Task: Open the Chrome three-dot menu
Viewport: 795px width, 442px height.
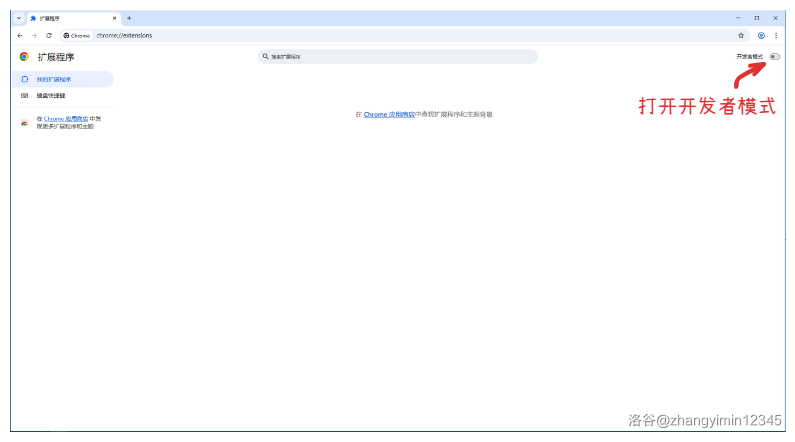Action: 776,35
